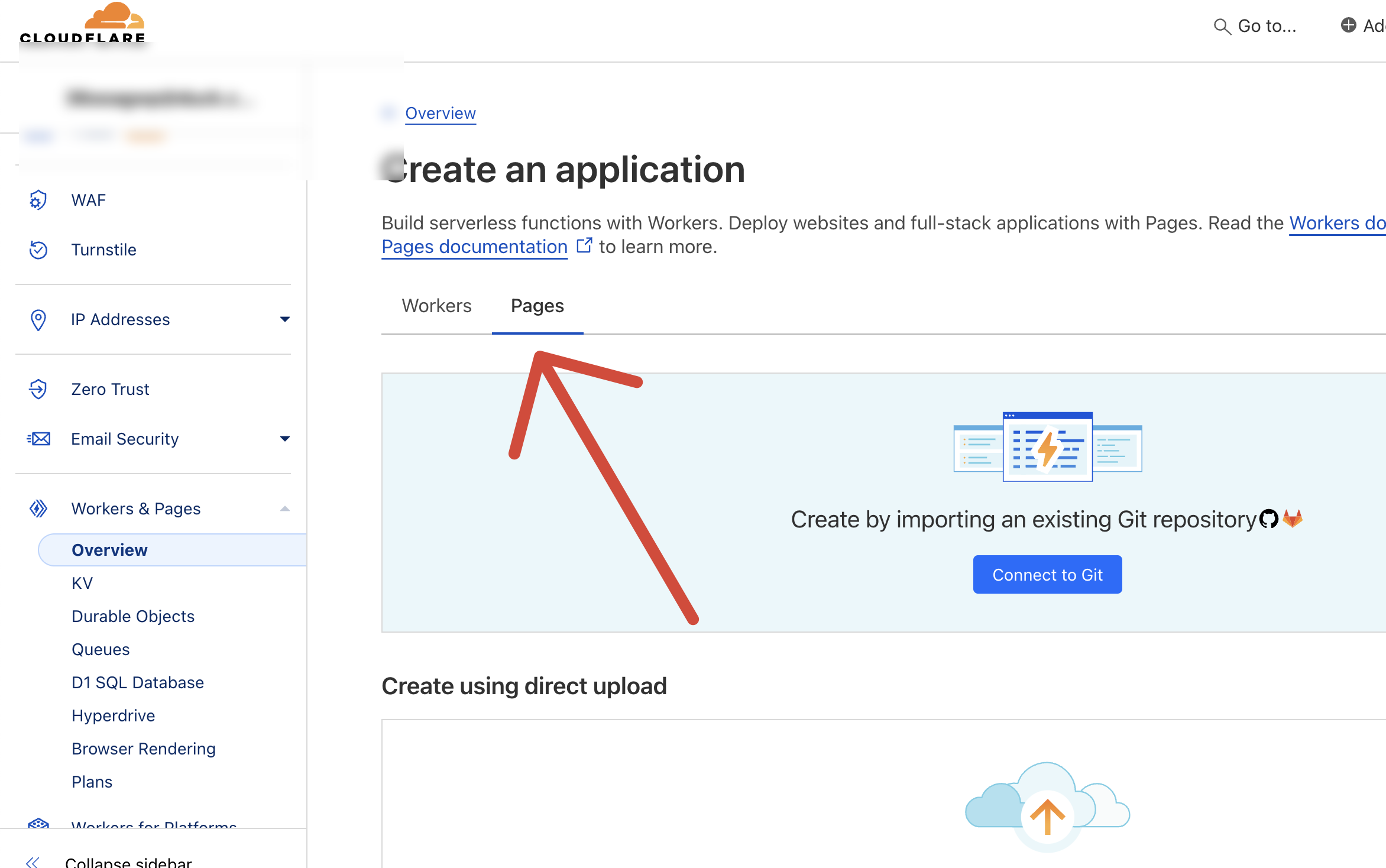Viewport: 1386px width, 868px height.
Task: Click the Workers & Pages diamond icon
Action: (38, 509)
